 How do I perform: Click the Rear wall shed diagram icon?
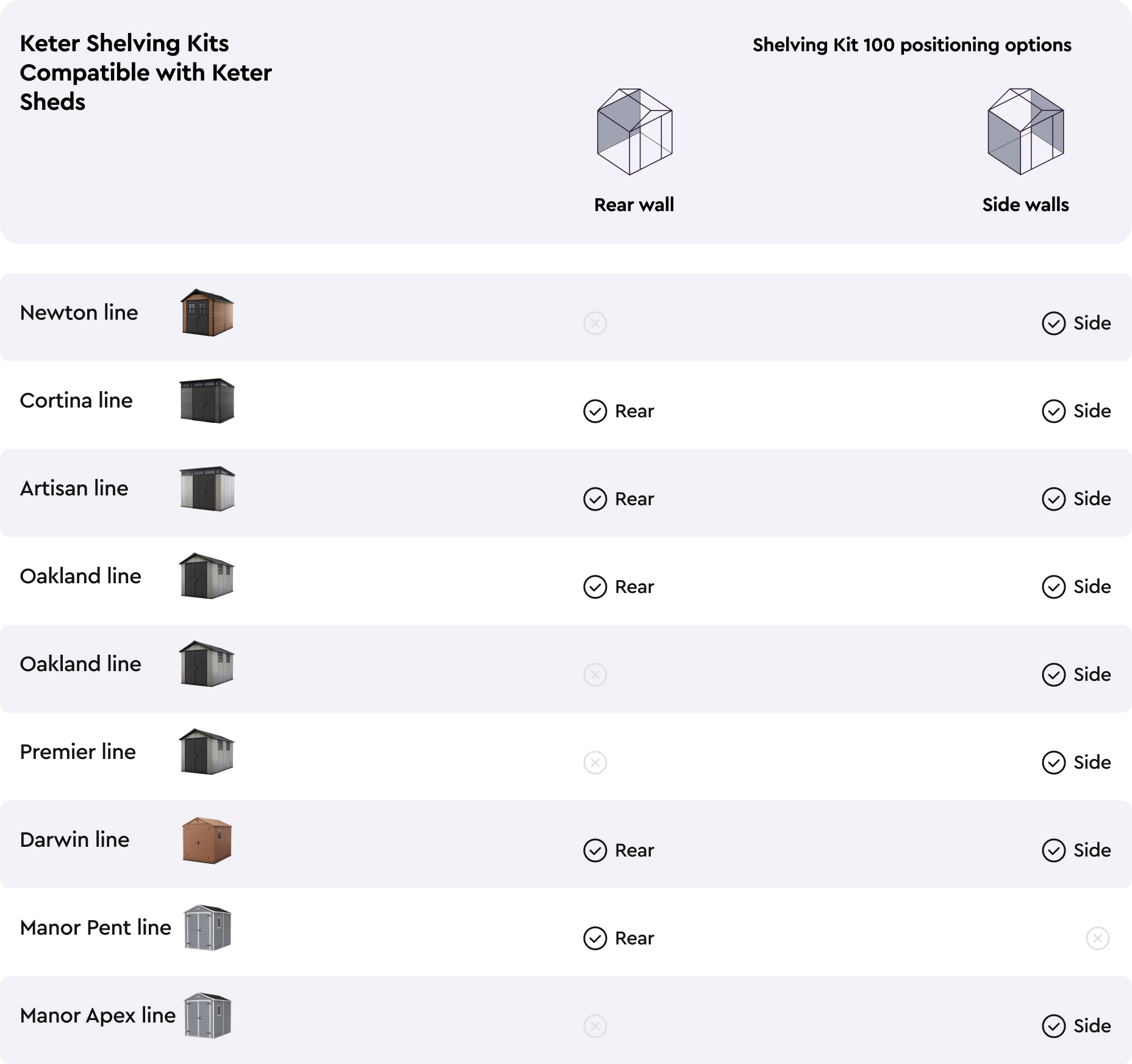click(634, 132)
